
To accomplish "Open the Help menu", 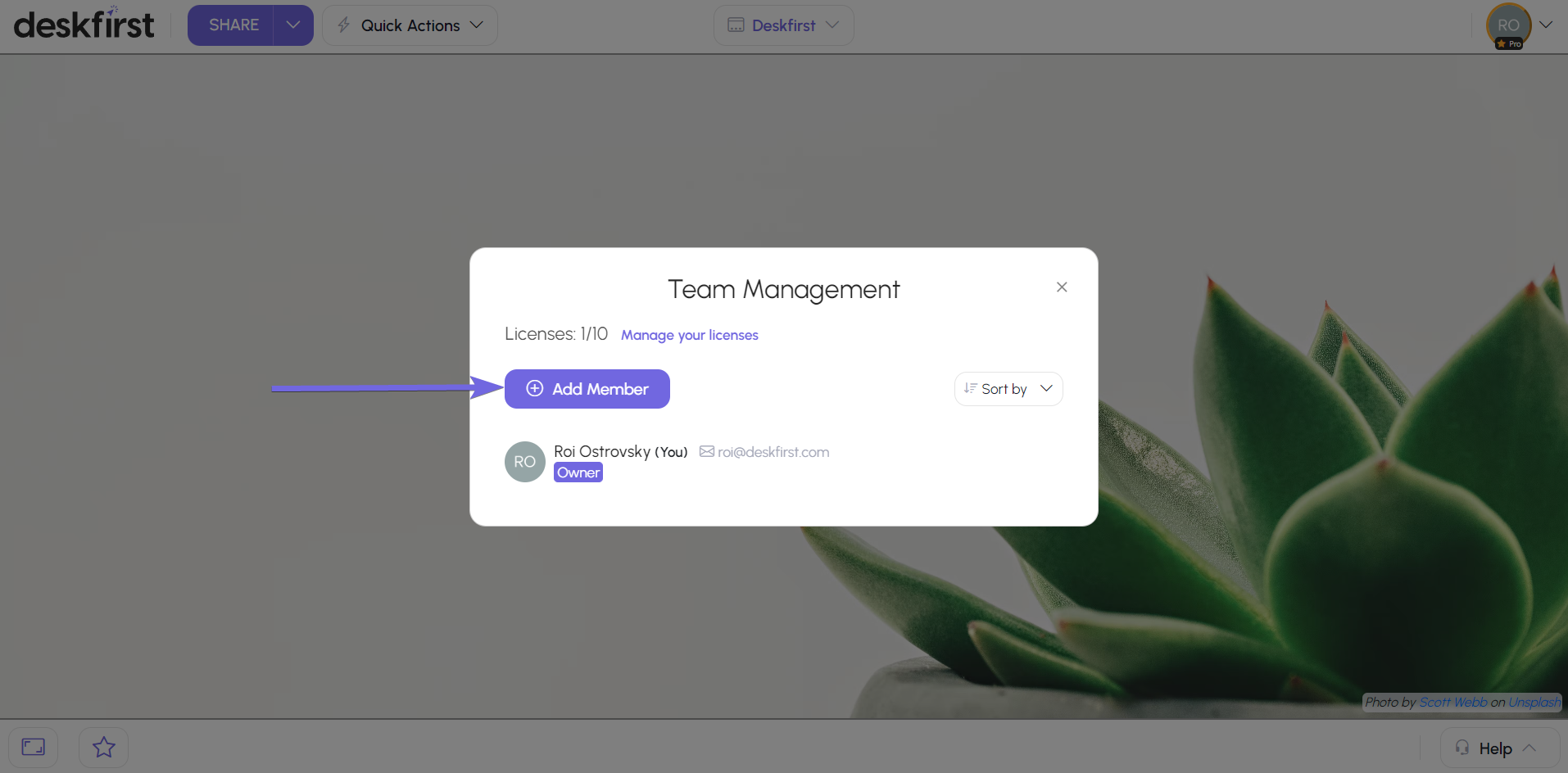I will pos(1500,748).
